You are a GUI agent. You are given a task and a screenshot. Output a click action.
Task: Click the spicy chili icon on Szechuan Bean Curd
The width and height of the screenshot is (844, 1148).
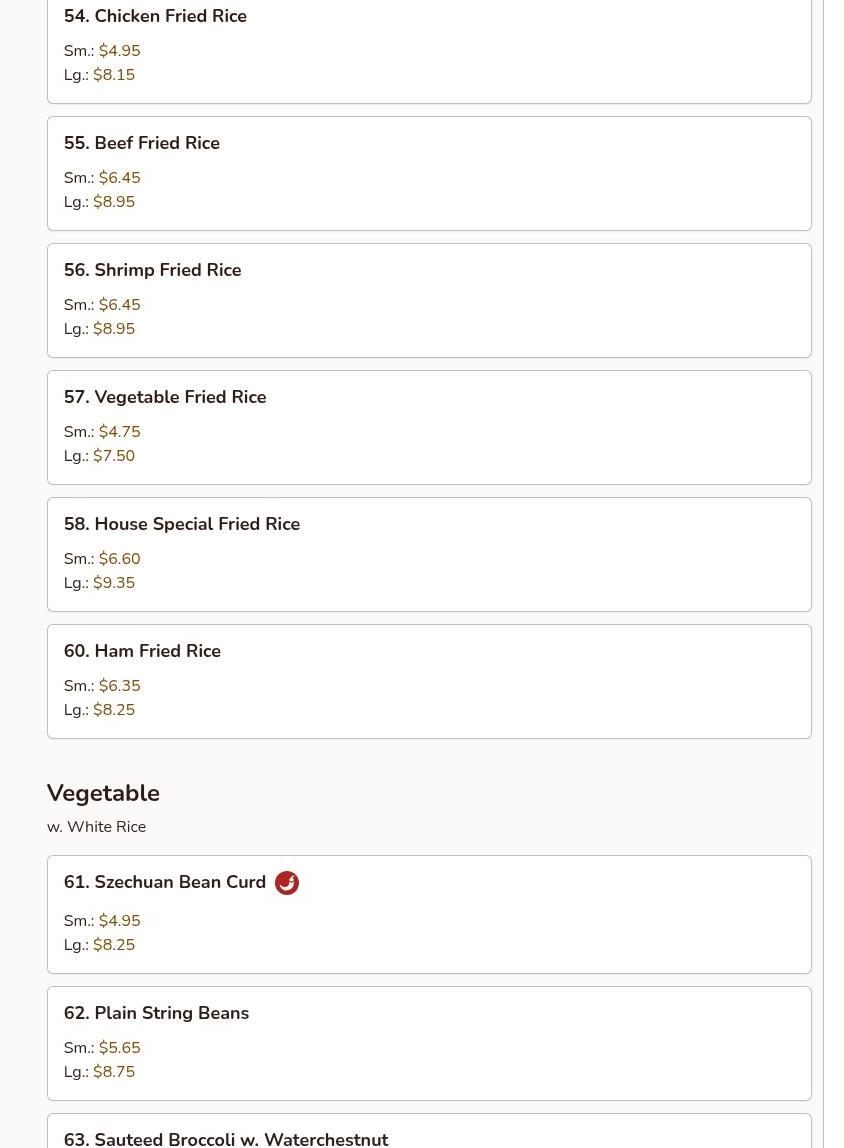pyautogui.click(x=286, y=883)
